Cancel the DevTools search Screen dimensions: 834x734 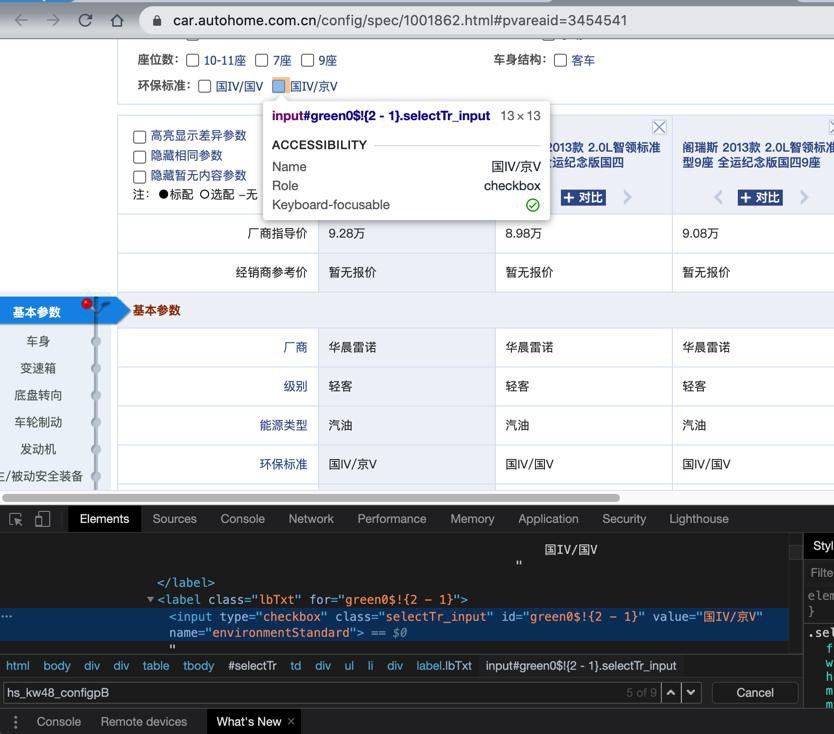click(x=755, y=693)
